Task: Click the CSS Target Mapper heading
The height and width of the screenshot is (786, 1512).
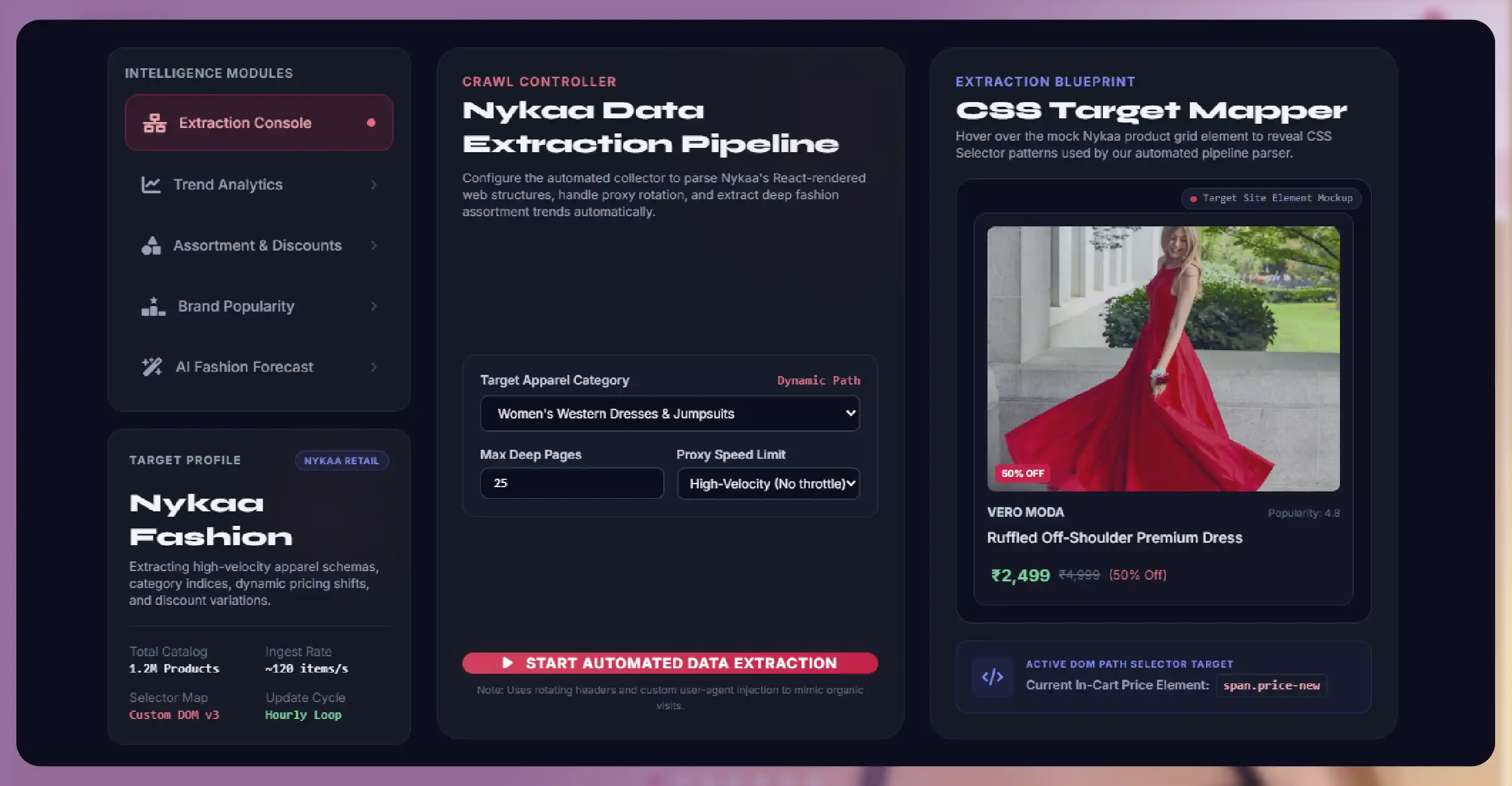Action: point(1151,110)
